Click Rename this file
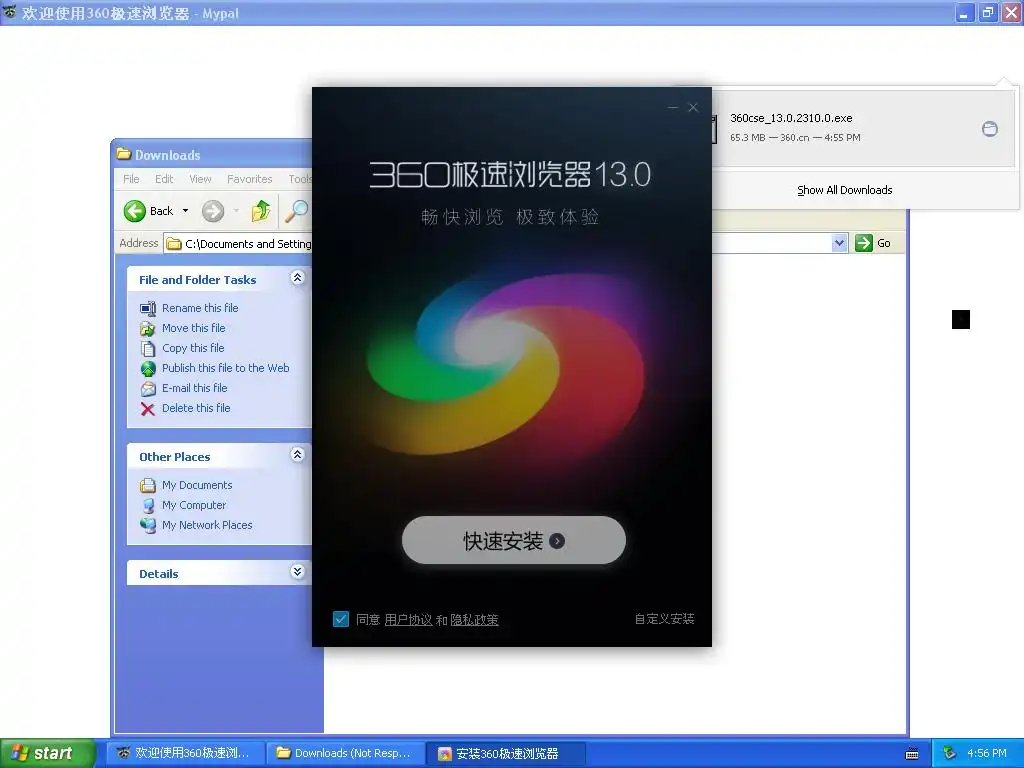 click(200, 308)
